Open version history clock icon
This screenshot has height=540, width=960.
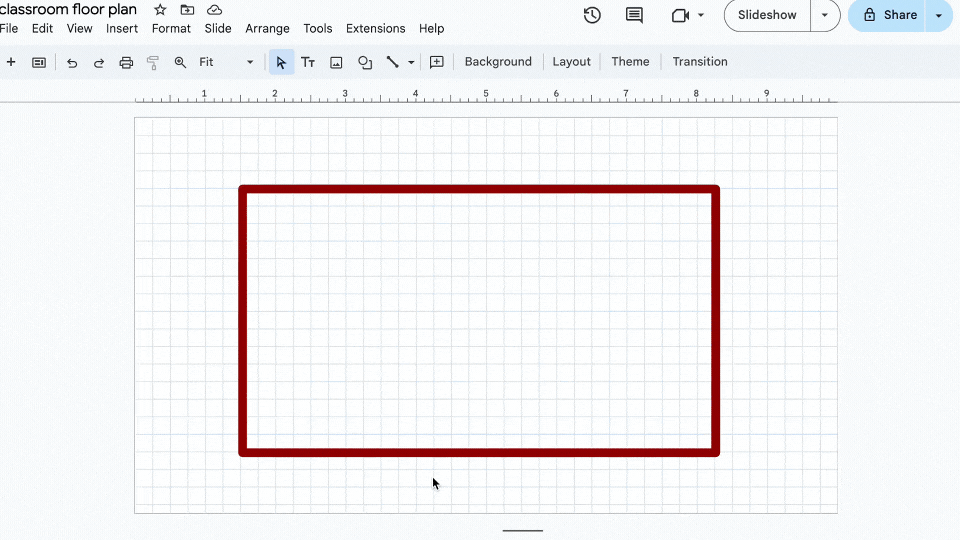(x=592, y=15)
